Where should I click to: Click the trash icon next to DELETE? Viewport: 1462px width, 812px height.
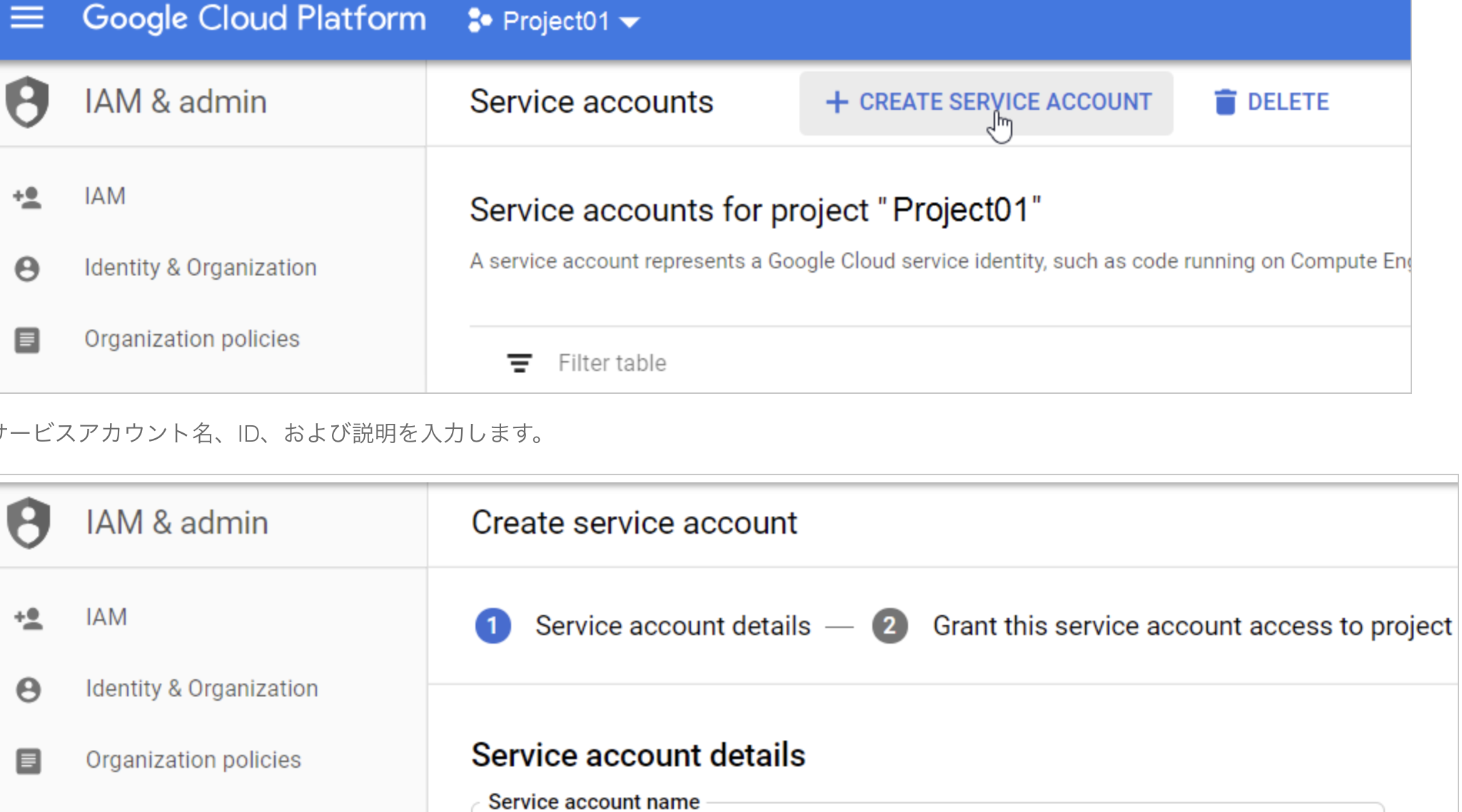[x=1224, y=102]
